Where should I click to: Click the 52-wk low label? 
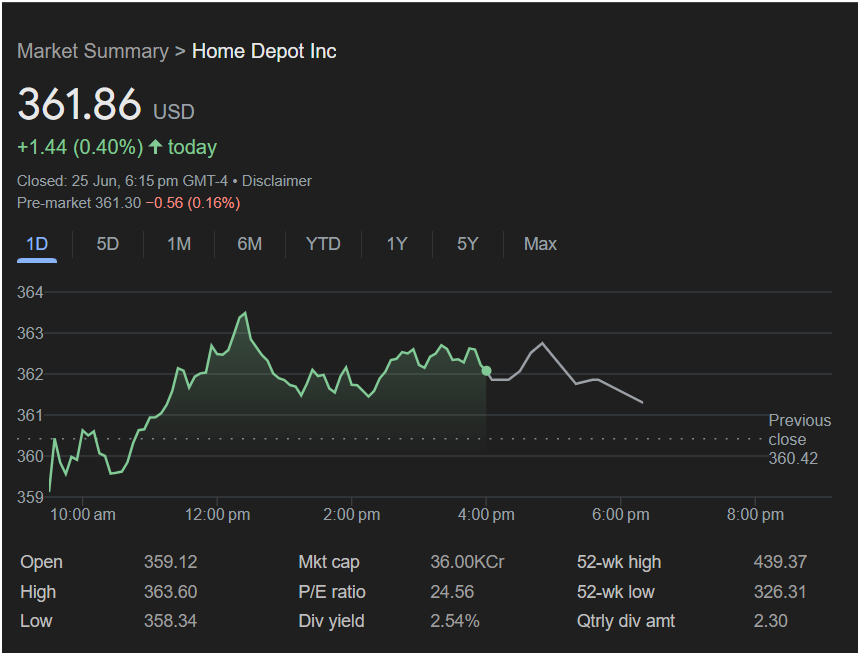tap(616, 592)
